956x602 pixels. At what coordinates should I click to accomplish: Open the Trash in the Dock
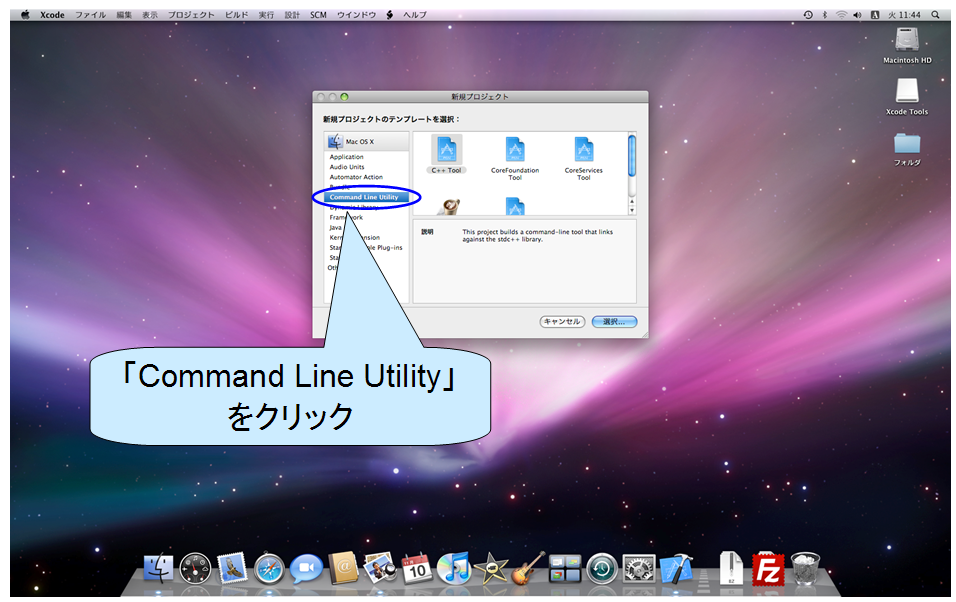pos(805,568)
